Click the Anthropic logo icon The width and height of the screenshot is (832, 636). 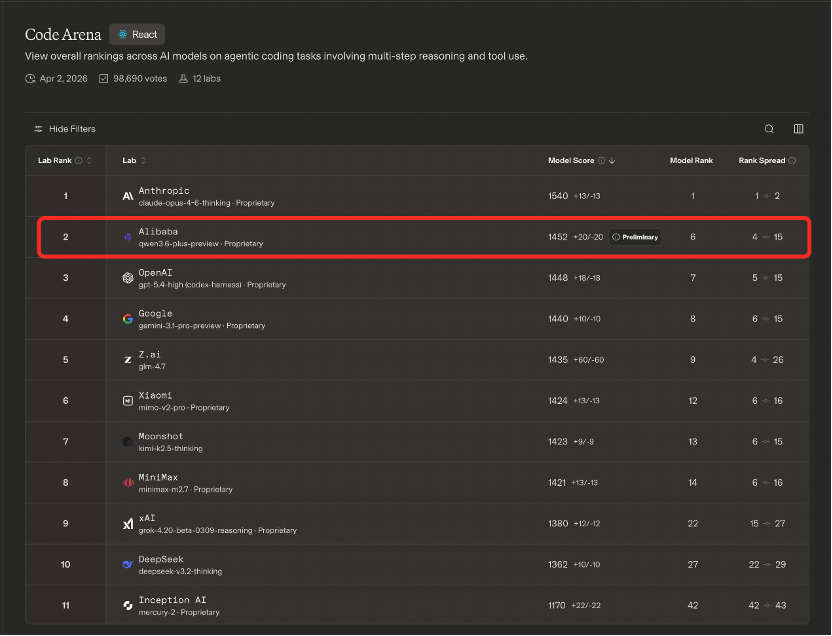click(128, 196)
